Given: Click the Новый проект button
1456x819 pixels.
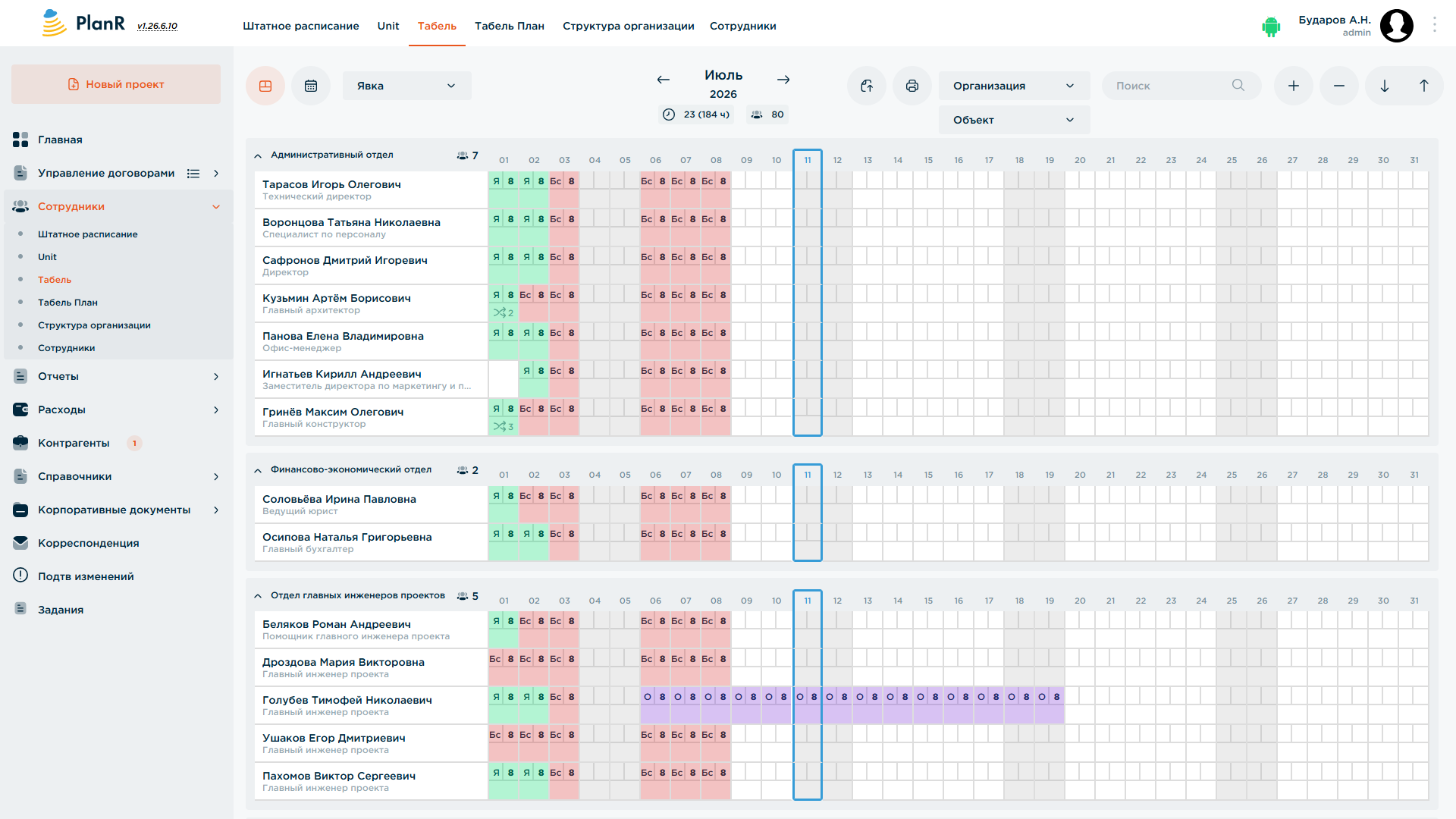Looking at the screenshot, I should [x=116, y=84].
